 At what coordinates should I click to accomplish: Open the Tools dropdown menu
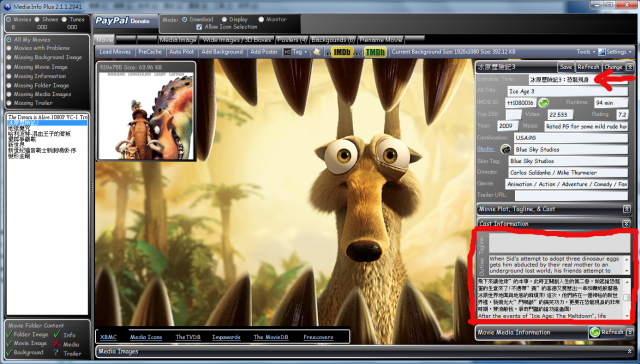click(x=586, y=52)
